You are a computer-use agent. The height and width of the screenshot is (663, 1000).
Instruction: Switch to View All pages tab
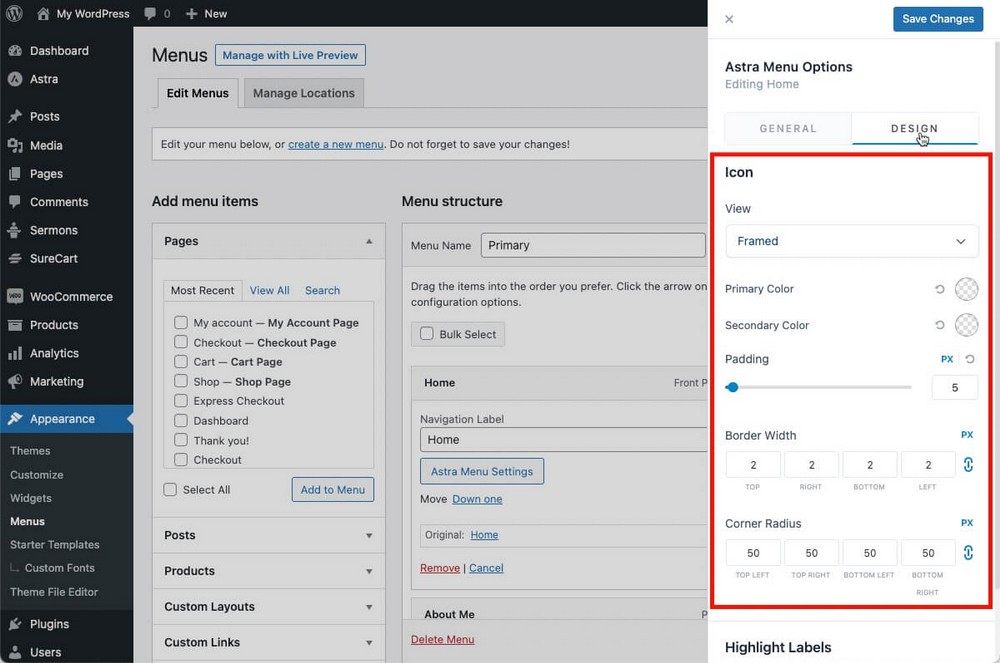269,290
